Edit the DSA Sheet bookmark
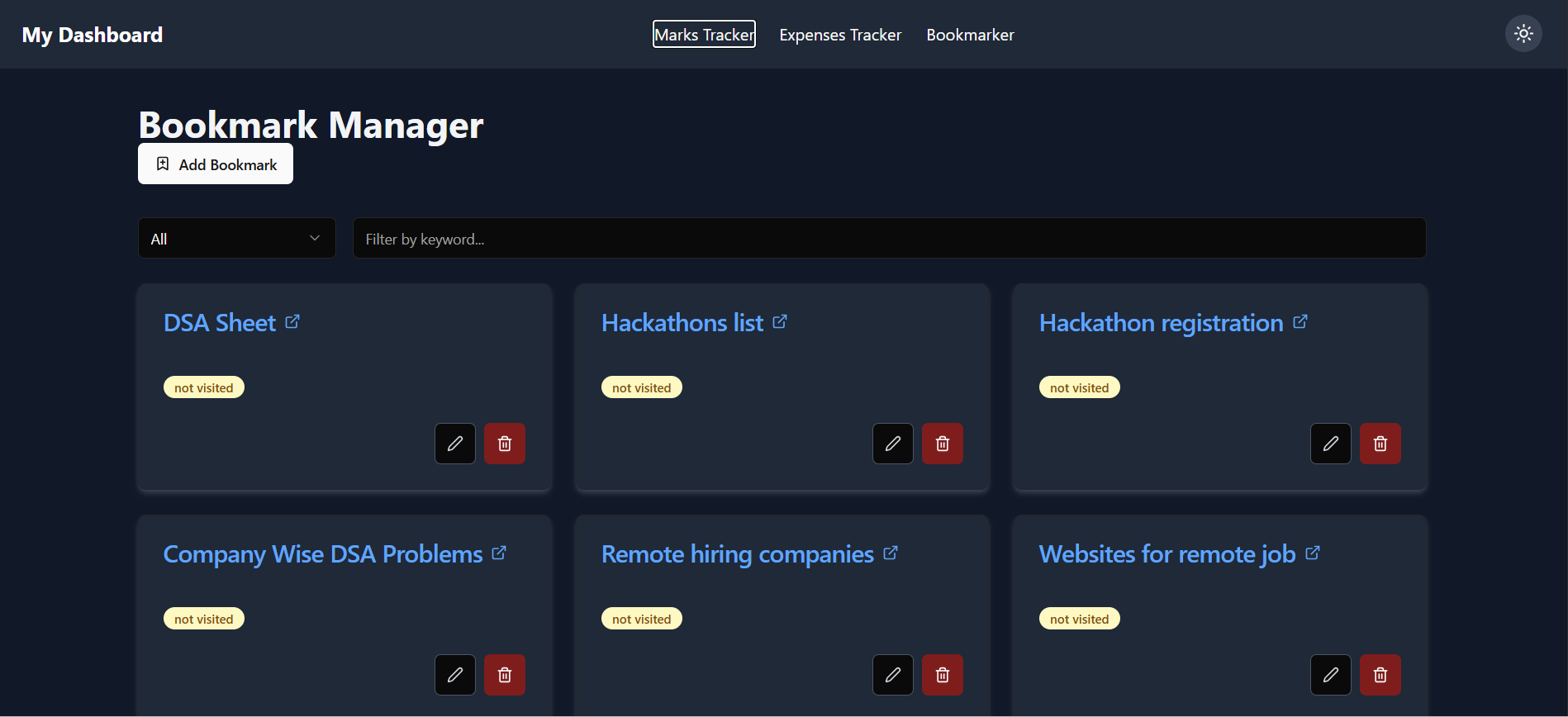Viewport: 1568px width, 717px height. (455, 444)
